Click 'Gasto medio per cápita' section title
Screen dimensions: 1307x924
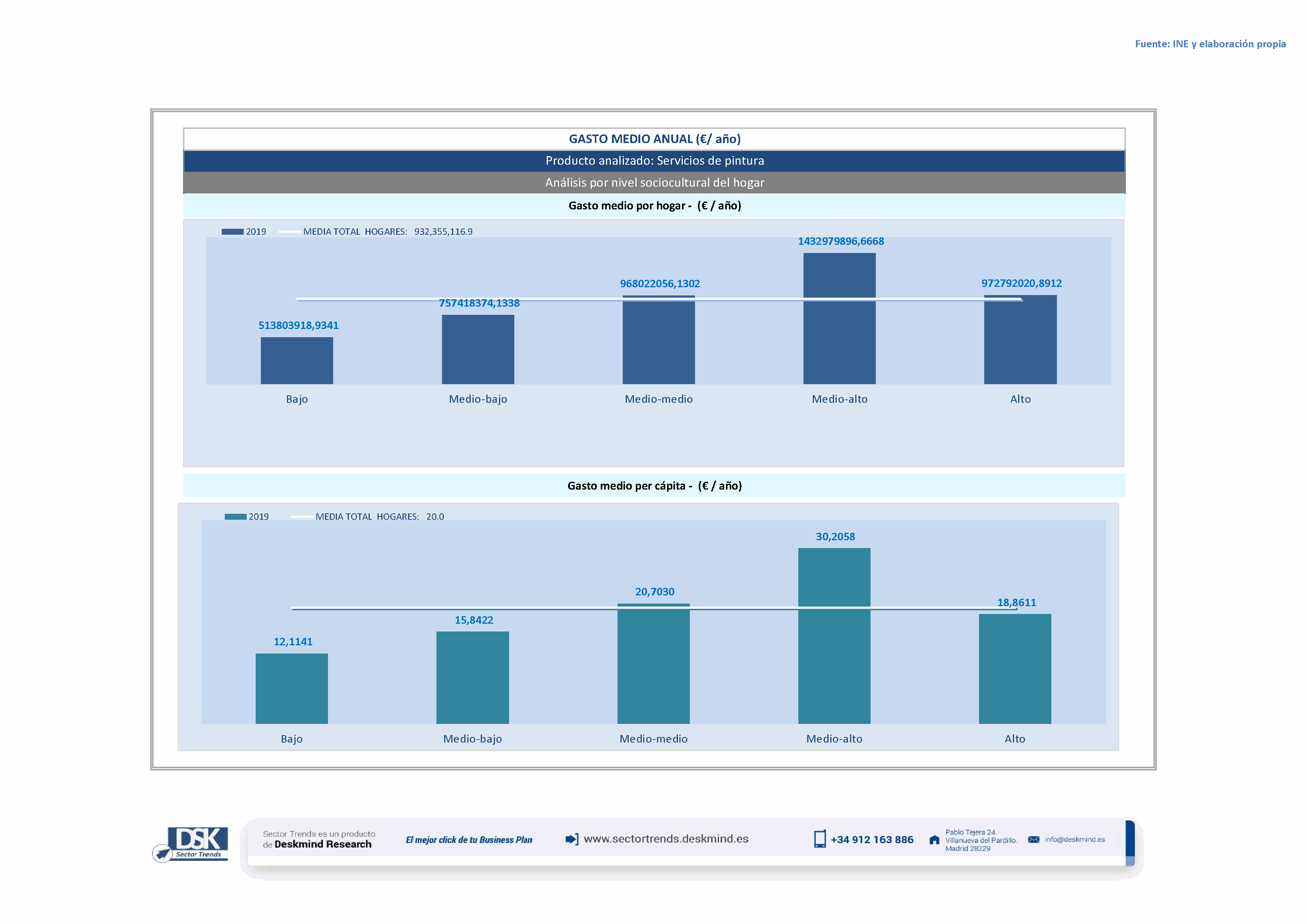coord(654,486)
